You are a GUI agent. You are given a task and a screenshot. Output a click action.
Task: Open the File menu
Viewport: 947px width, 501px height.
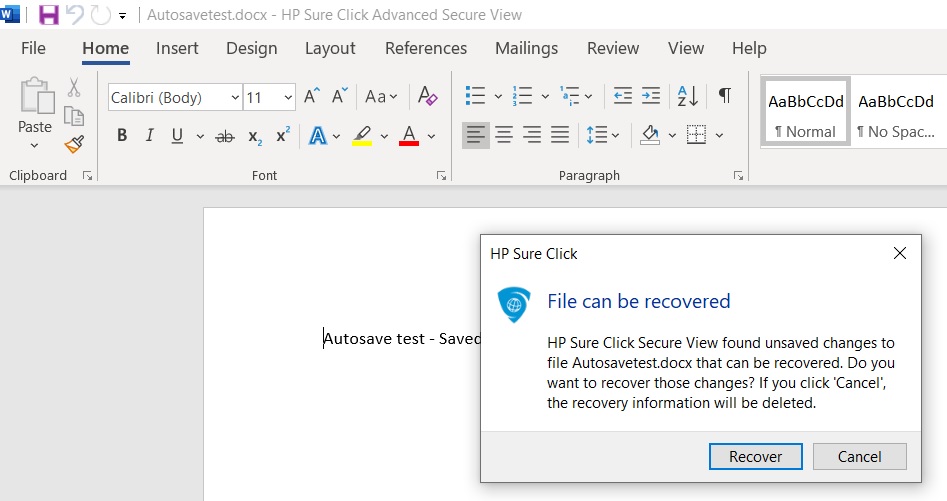(x=33, y=48)
